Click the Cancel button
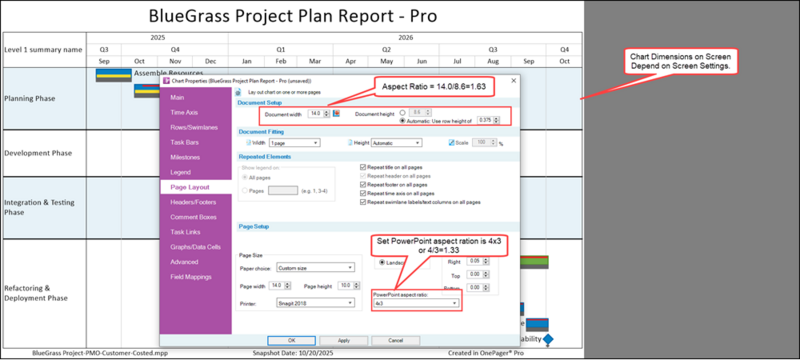 (395, 340)
